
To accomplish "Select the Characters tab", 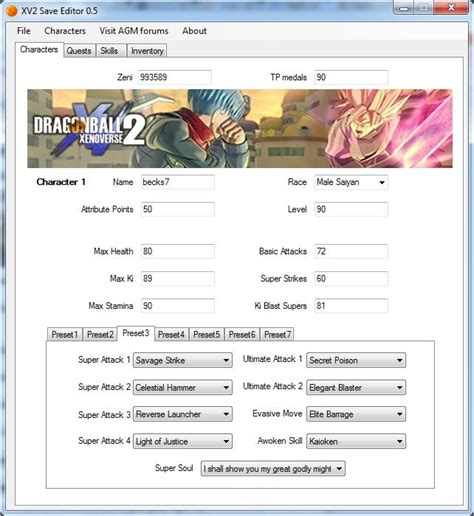I will point(39,50).
